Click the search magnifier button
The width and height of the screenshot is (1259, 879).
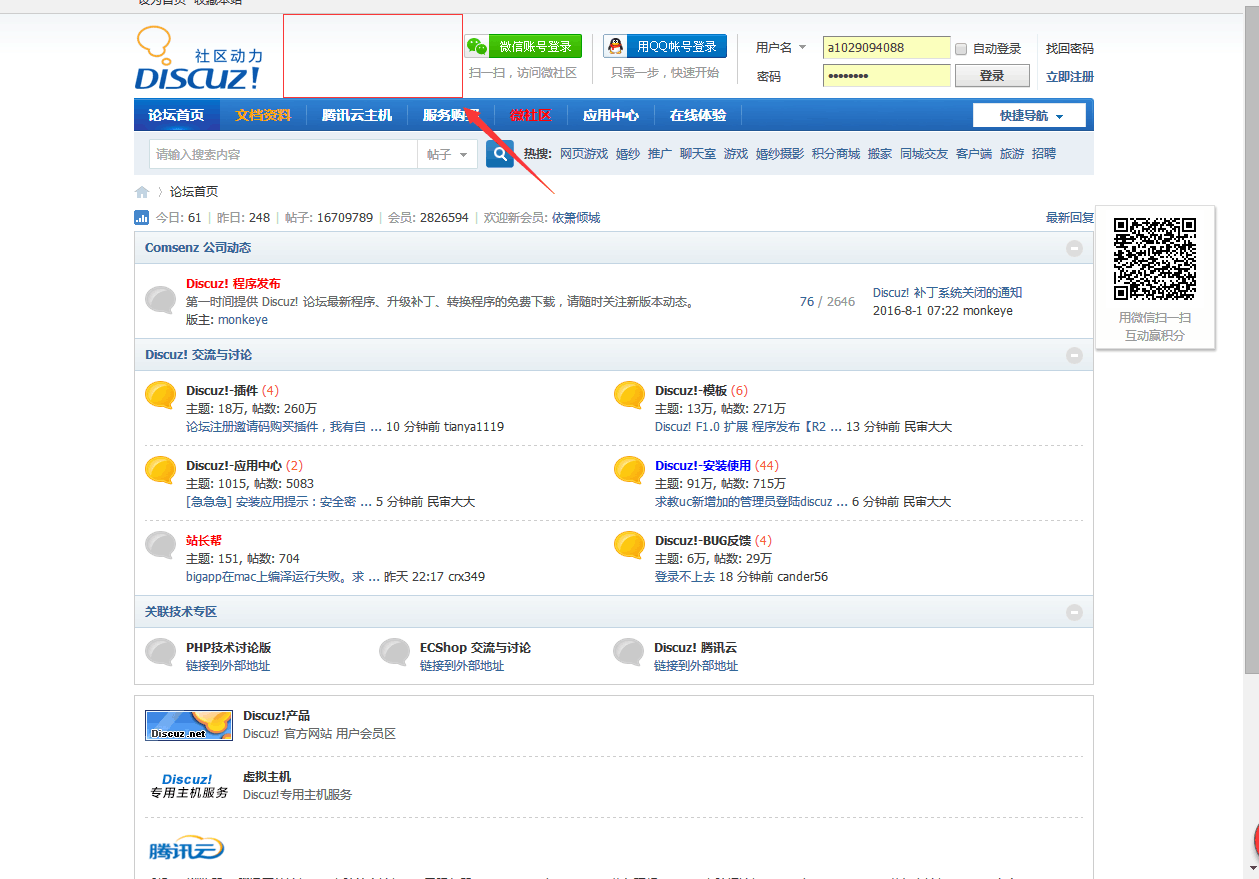(x=500, y=154)
